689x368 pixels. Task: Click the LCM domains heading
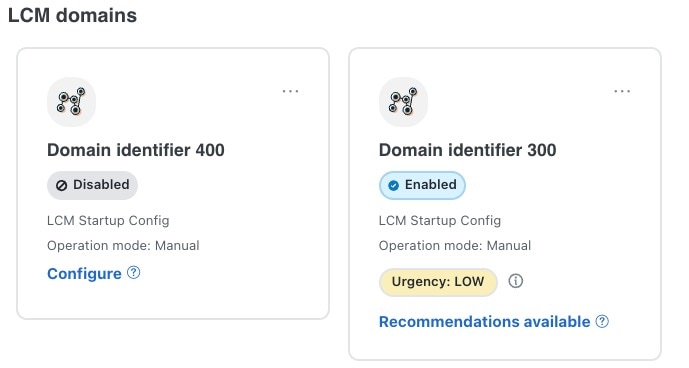click(73, 15)
